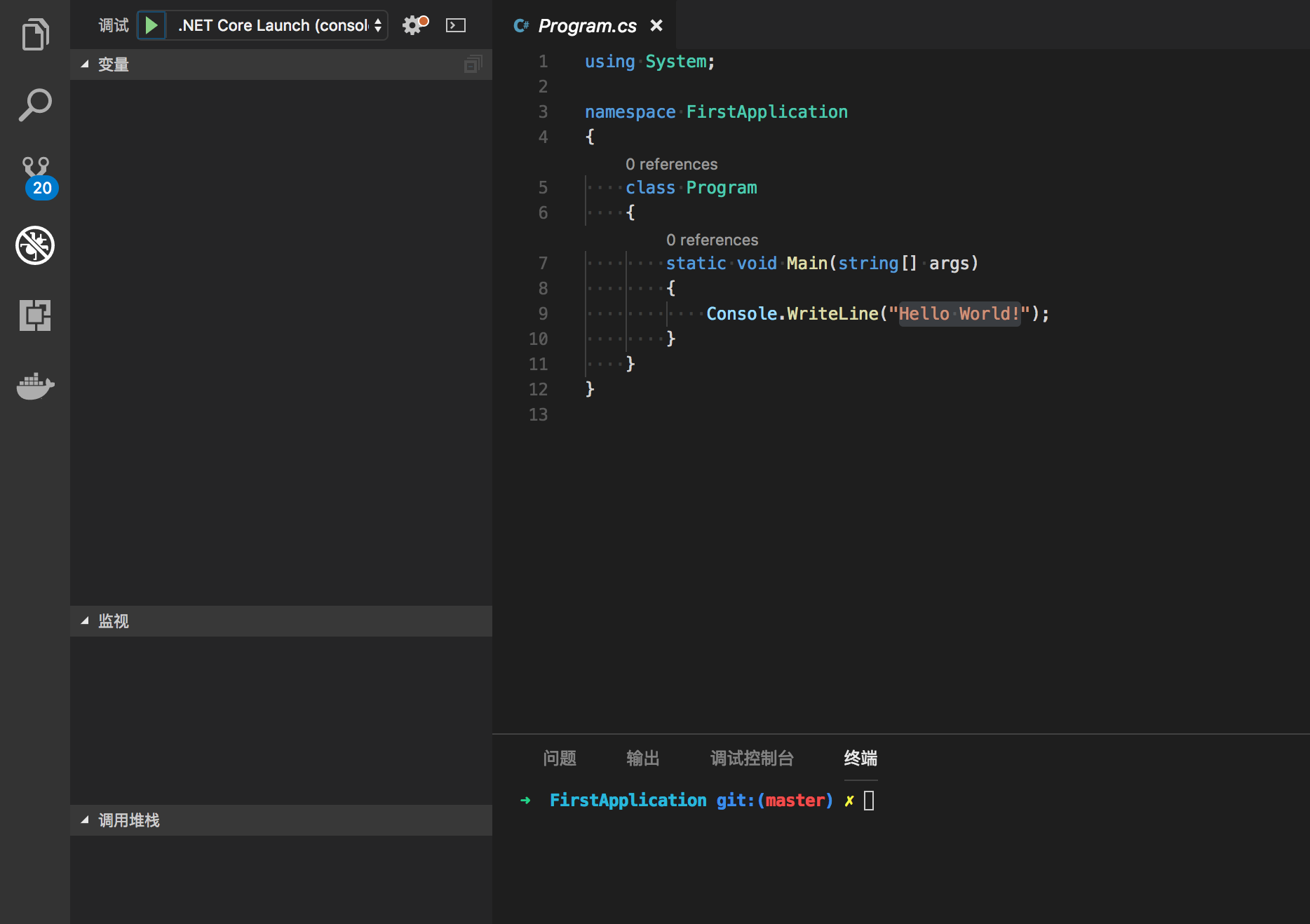Image resolution: width=1310 pixels, height=924 pixels.
Task: Open the Docker view icon
Action: [35, 385]
